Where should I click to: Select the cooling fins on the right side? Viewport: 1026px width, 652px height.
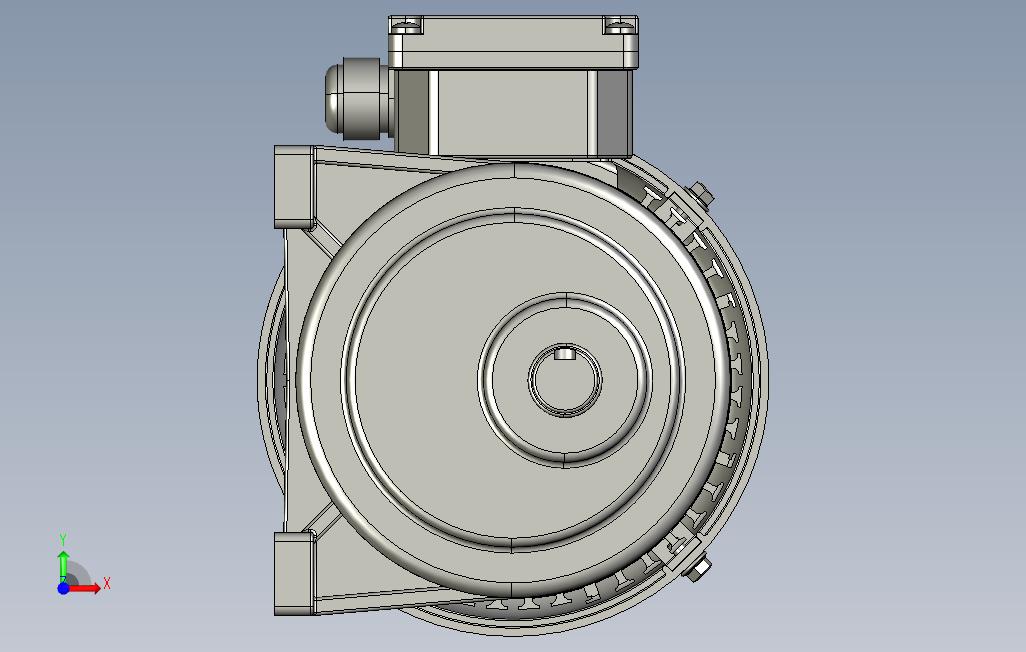736,380
